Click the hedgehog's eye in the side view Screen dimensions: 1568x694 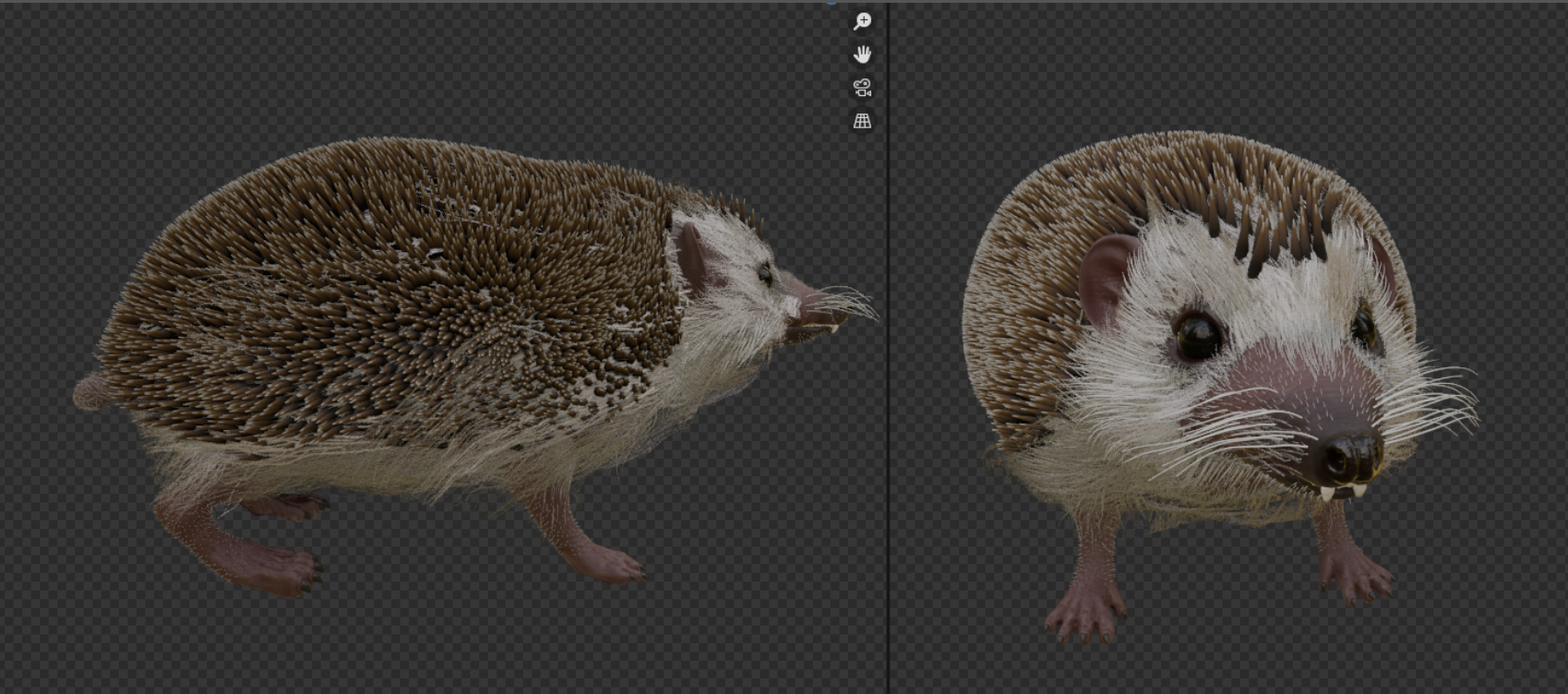(x=765, y=273)
